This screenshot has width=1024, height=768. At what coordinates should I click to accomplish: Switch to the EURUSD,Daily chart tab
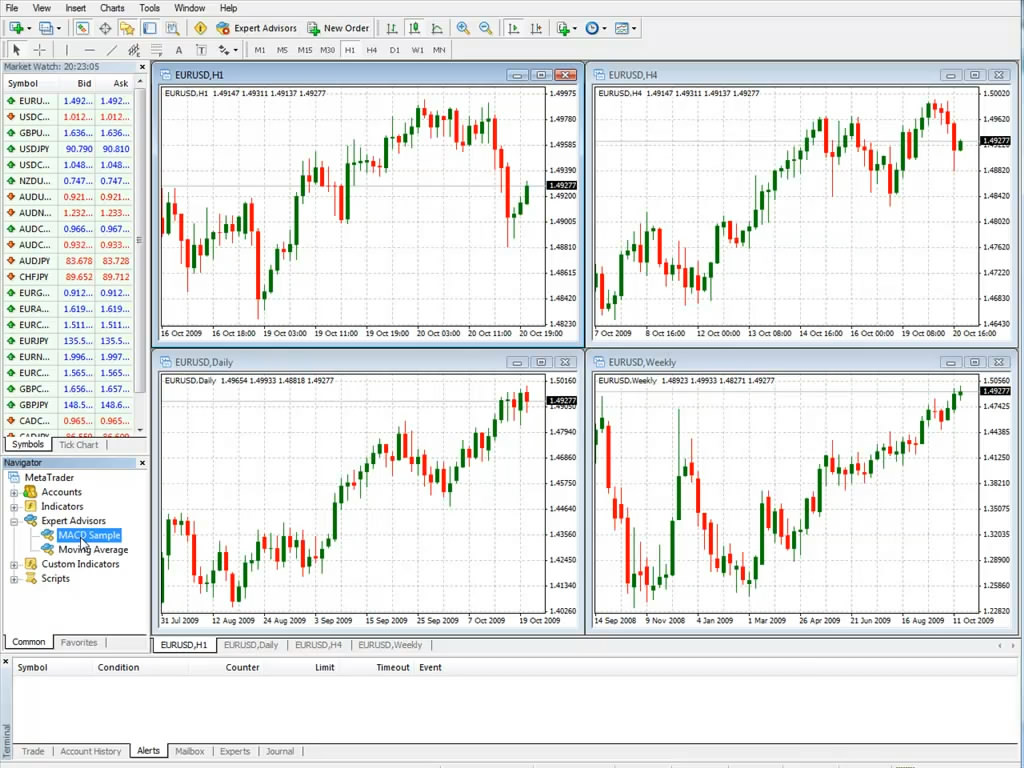click(x=251, y=645)
